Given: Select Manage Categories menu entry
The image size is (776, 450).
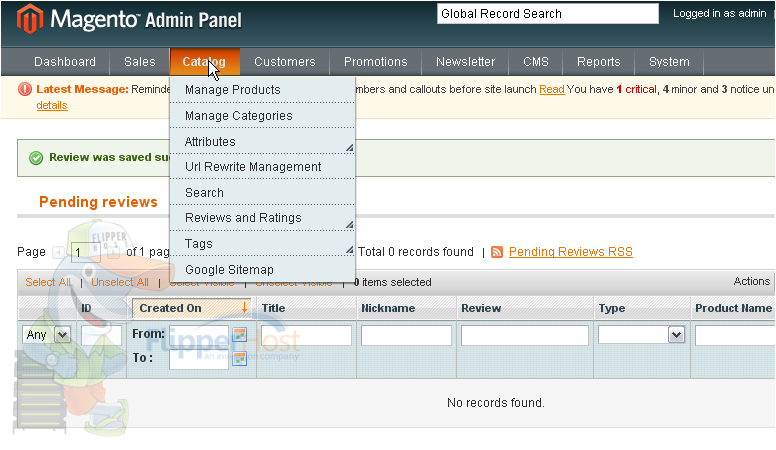Looking at the screenshot, I should (x=262, y=116).
